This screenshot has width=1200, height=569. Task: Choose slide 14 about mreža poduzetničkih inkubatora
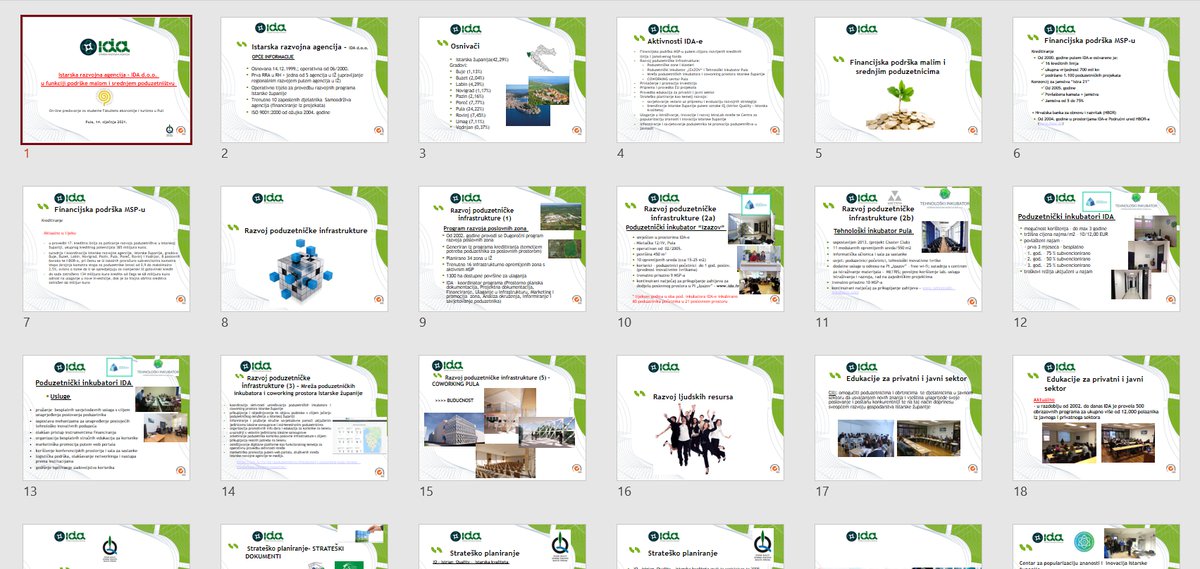[304, 418]
